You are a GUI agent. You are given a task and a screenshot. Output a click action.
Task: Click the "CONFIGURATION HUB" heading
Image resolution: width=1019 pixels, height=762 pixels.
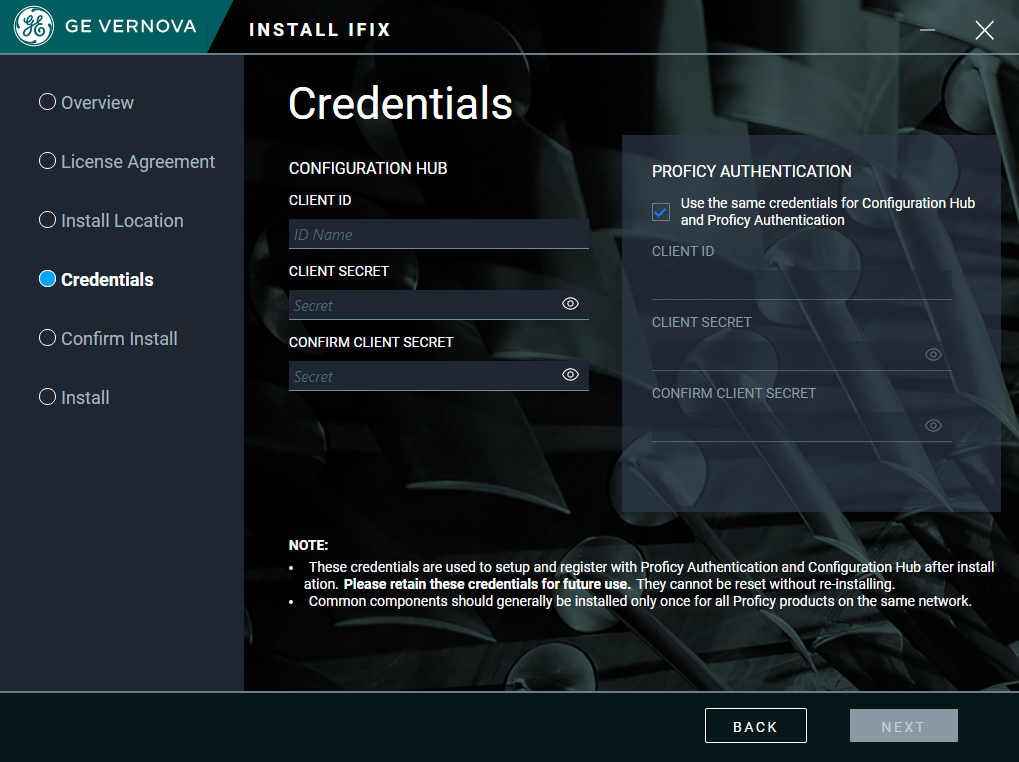click(x=368, y=168)
